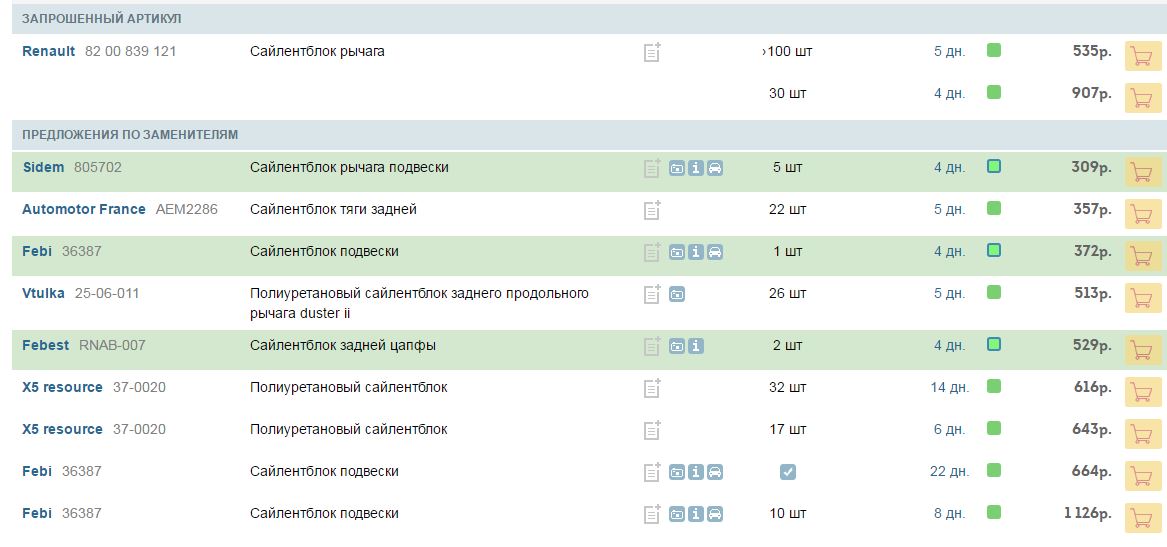The width and height of the screenshot is (1167, 547).
Task: Open car applicability icon in Febi 664р row
Action: coord(714,472)
